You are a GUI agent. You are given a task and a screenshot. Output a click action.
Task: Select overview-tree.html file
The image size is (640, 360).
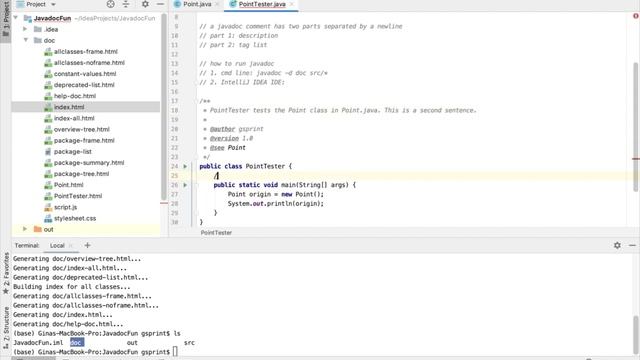82,129
